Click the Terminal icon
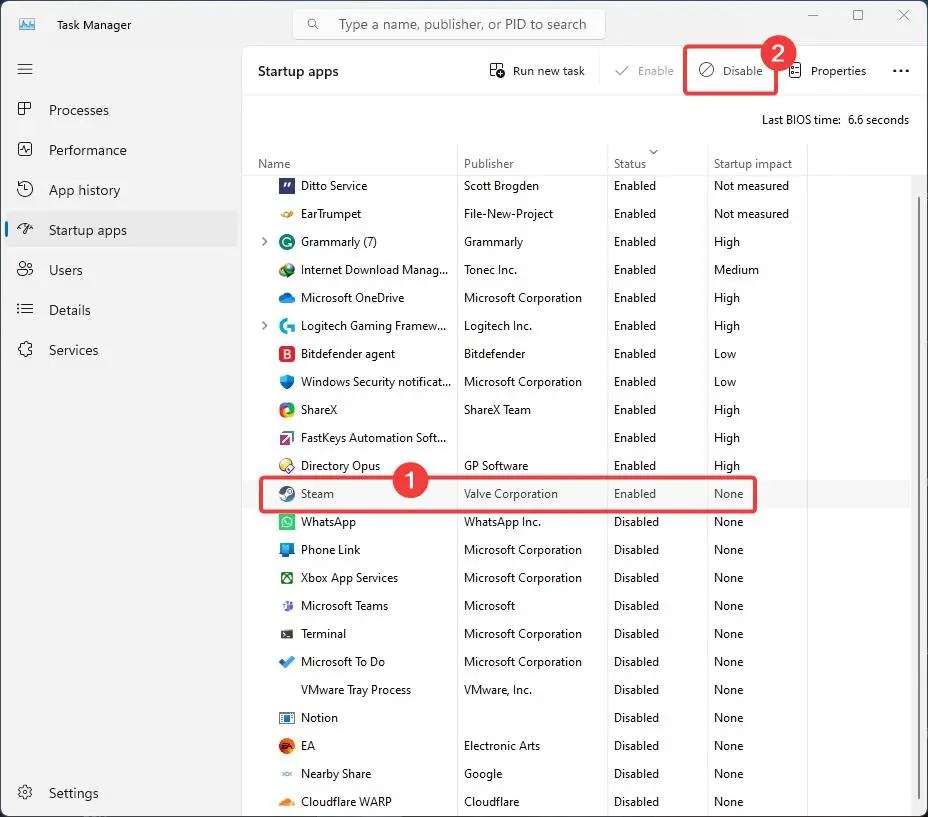The image size is (928, 817). (x=286, y=634)
